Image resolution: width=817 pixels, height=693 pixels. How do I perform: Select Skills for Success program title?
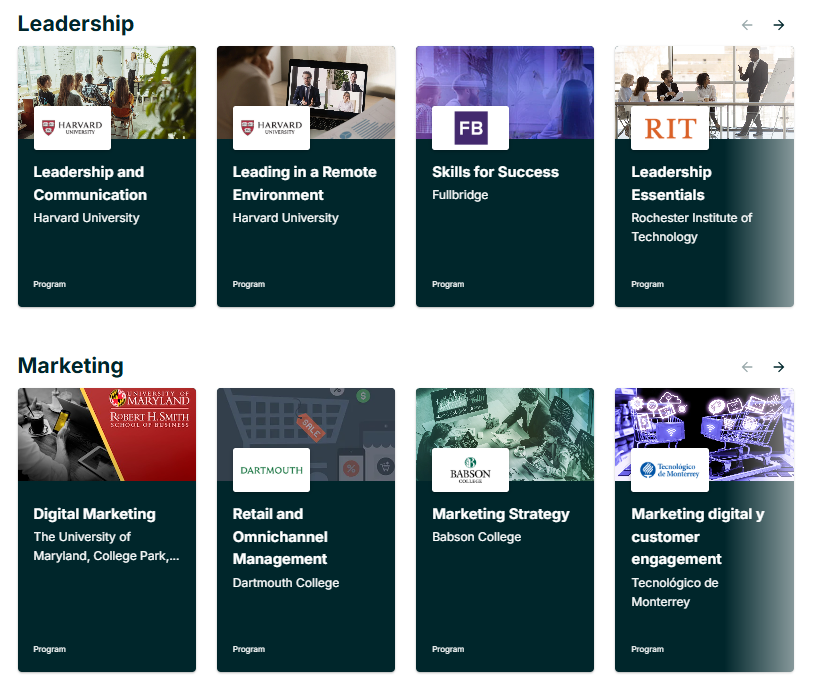tap(495, 172)
